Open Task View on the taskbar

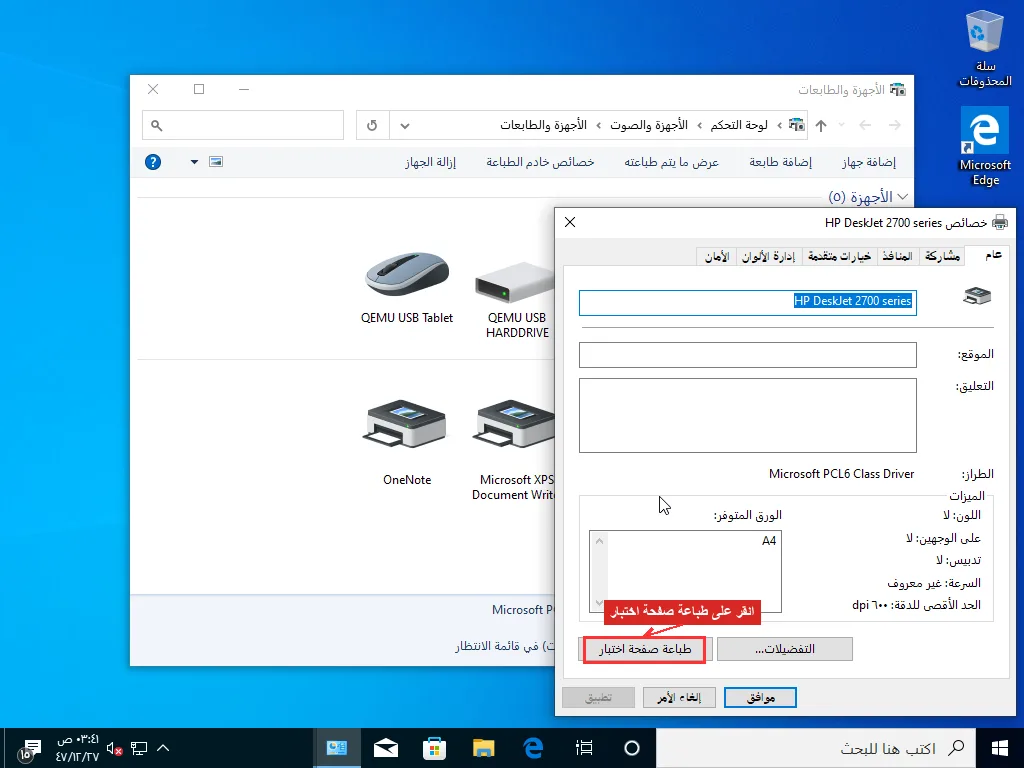pos(584,748)
